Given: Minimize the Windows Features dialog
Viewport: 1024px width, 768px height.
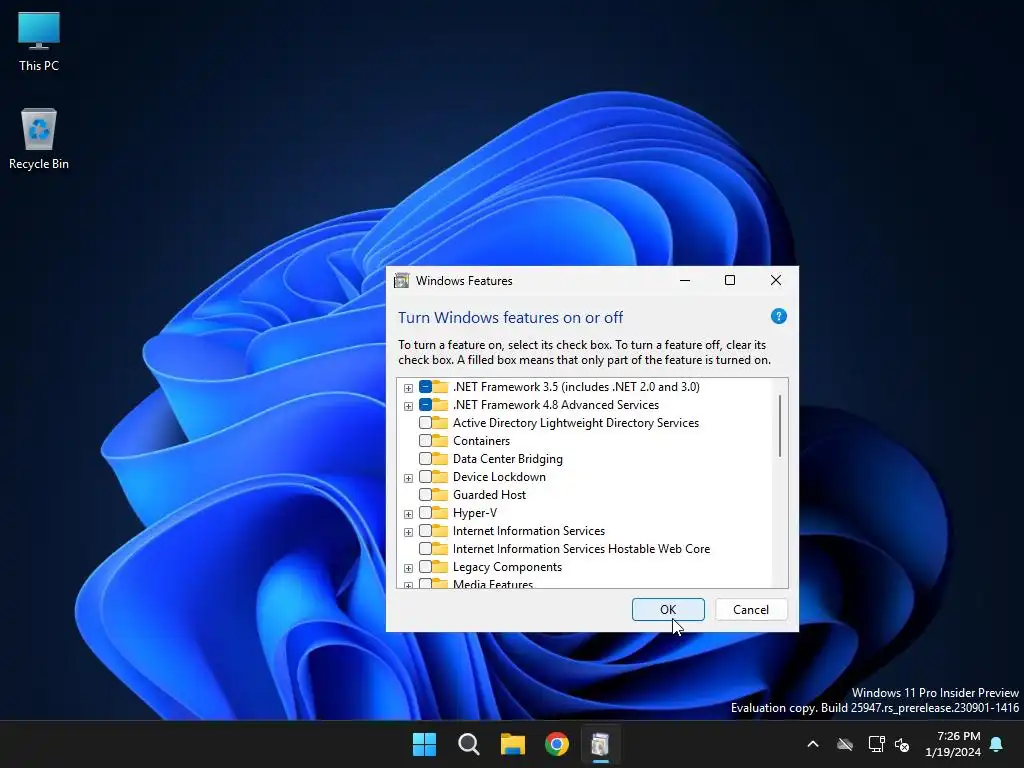Looking at the screenshot, I should click(685, 280).
